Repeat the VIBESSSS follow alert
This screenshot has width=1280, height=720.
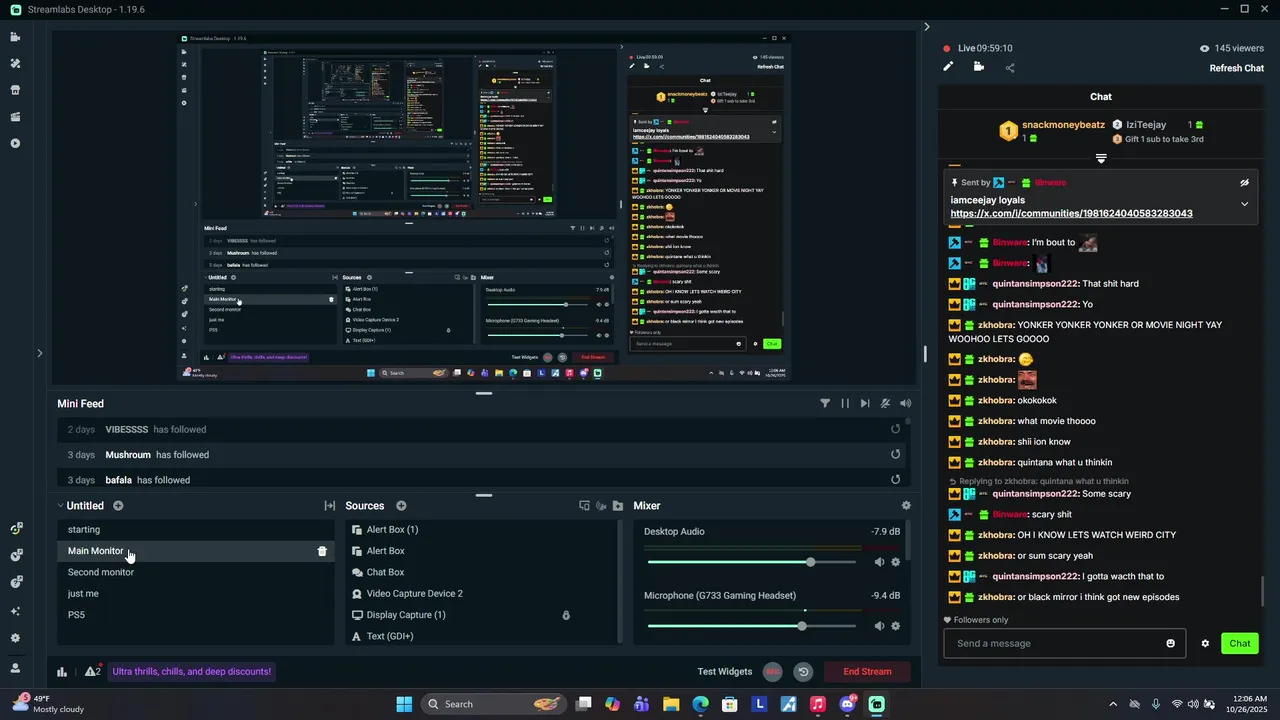(x=896, y=429)
